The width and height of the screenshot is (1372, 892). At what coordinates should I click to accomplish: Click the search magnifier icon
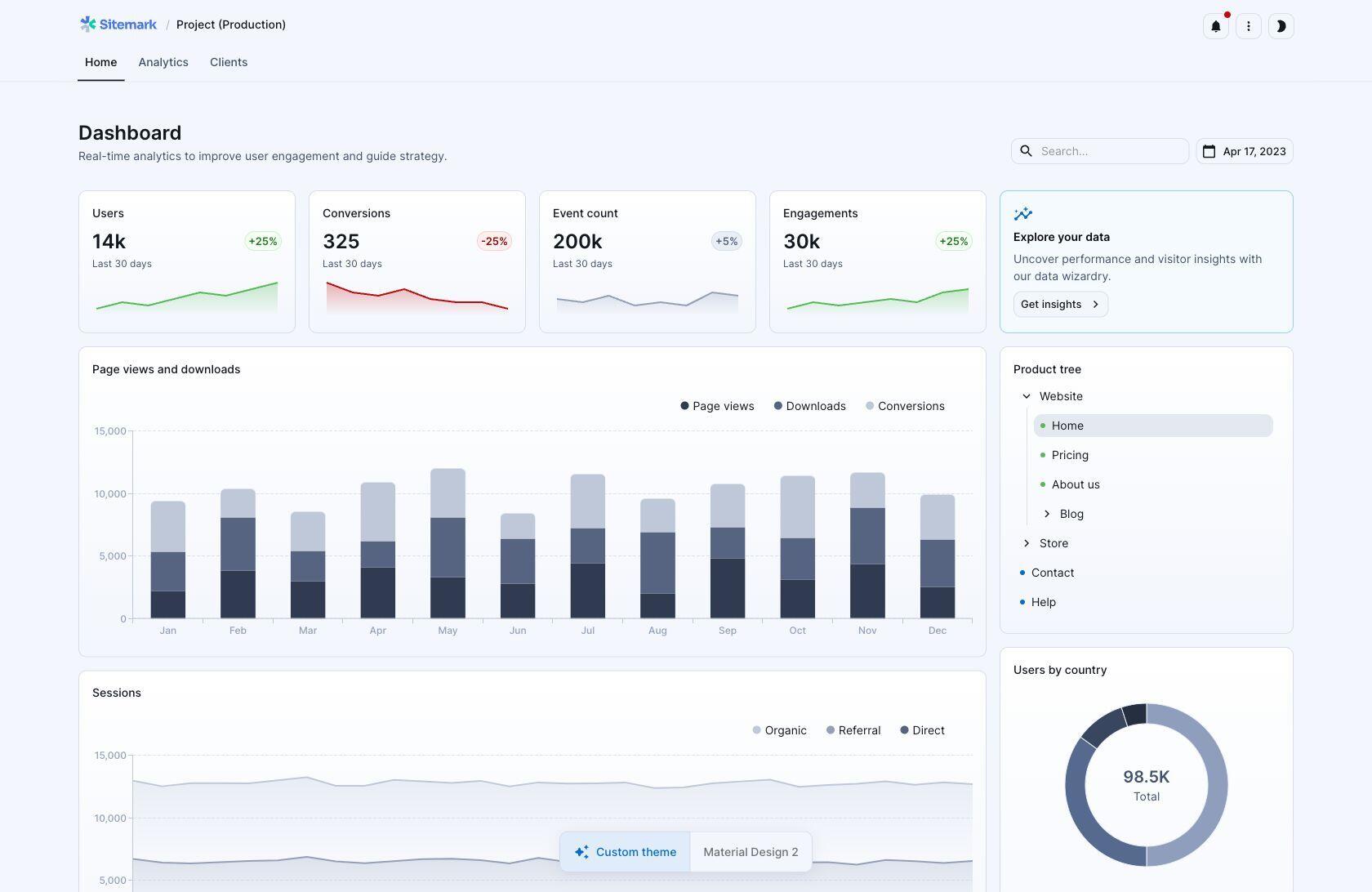1027,151
